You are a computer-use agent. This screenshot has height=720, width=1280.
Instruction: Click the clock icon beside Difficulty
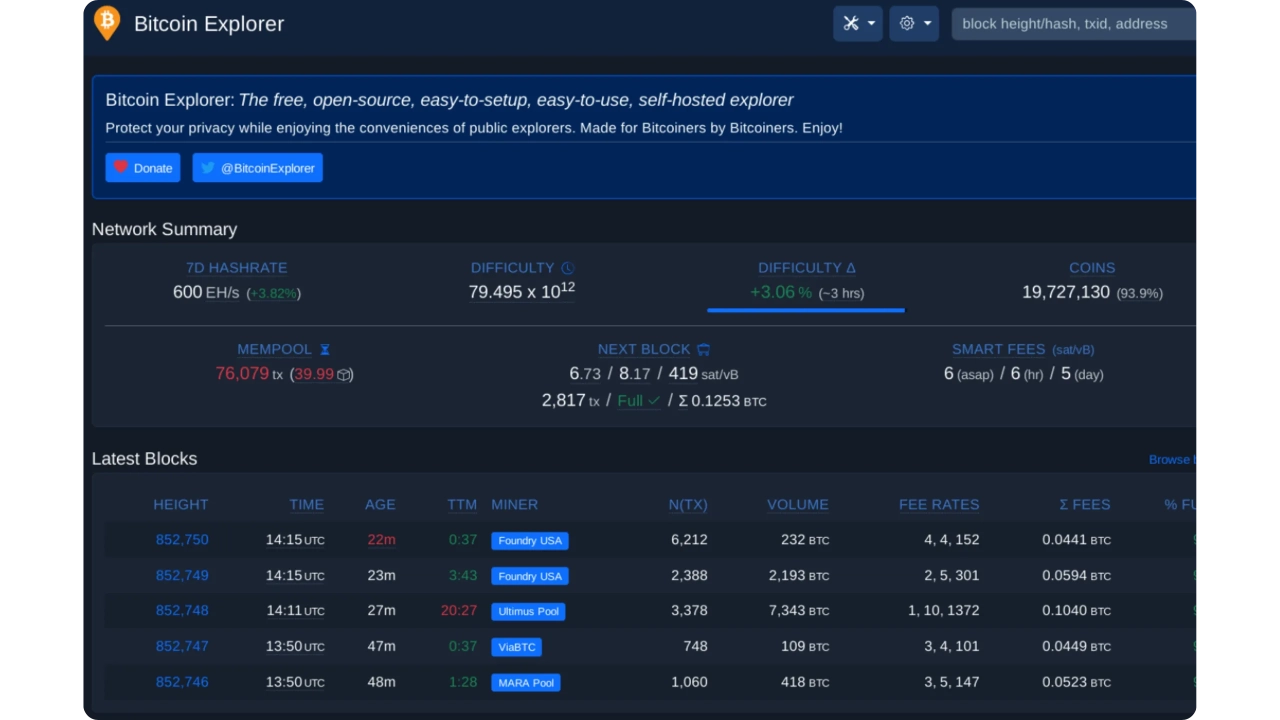pyautogui.click(x=568, y=268)
